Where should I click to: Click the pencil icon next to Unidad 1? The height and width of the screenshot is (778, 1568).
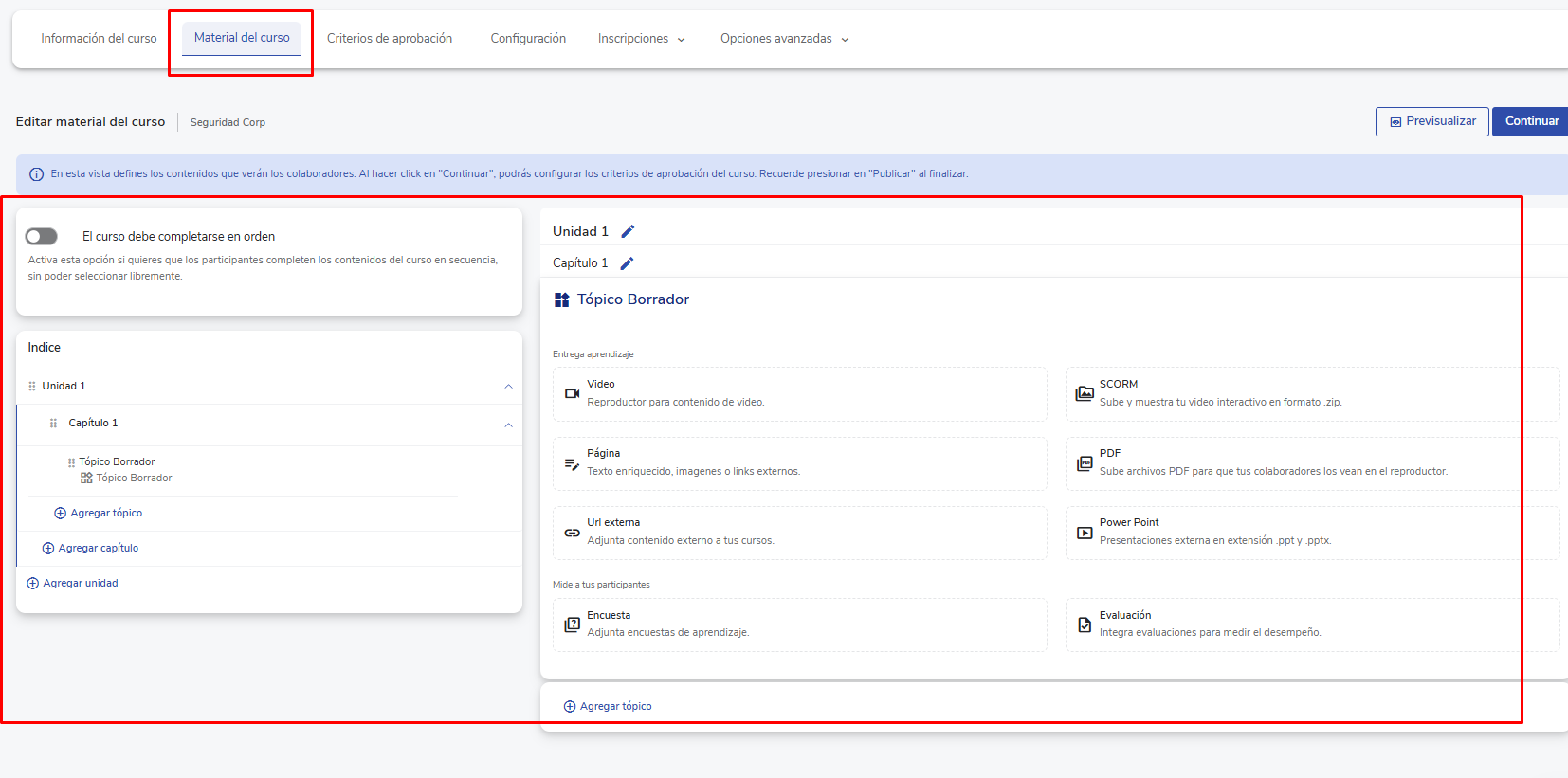[628, 231]
